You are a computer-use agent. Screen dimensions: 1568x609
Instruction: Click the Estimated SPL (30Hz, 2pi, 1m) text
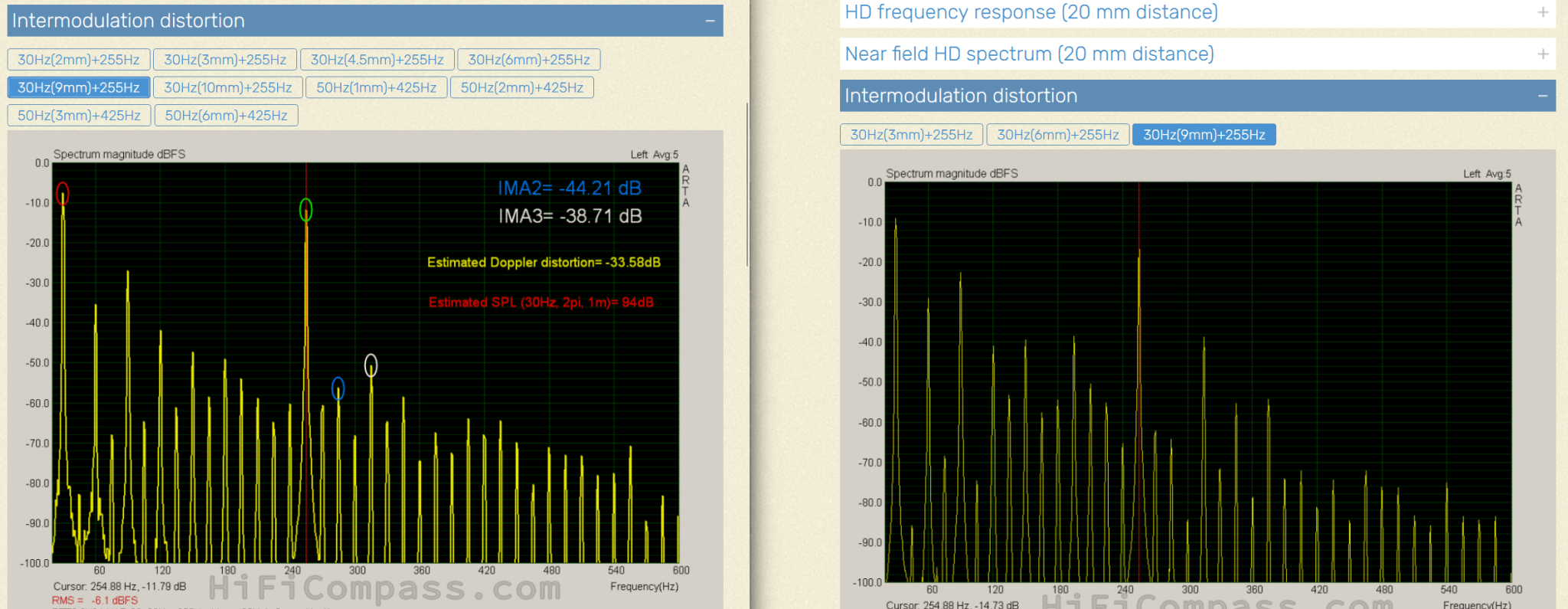click(541, 302)
